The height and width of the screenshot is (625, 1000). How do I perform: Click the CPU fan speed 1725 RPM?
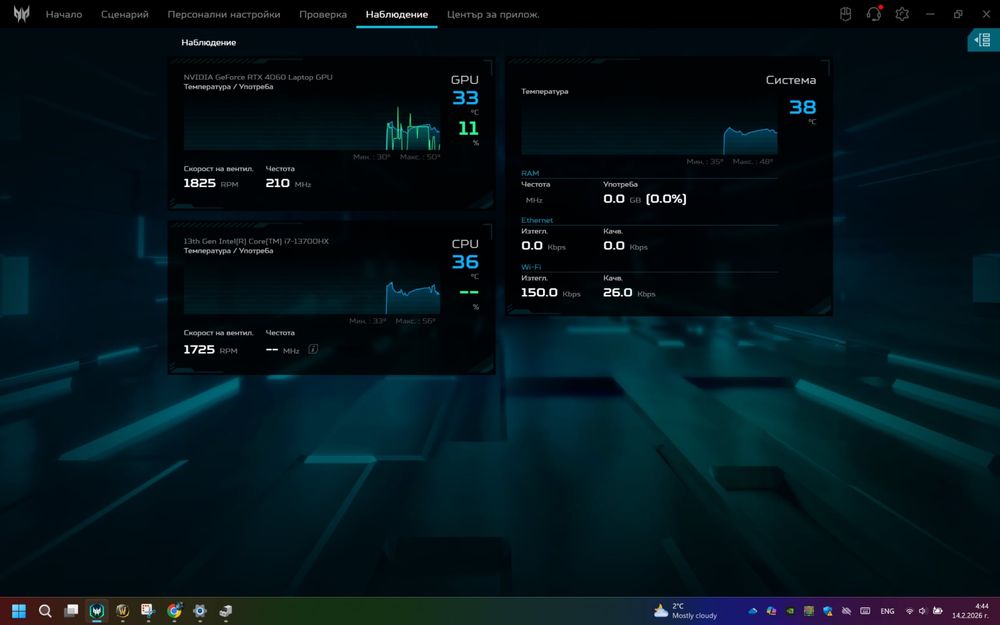210,349
